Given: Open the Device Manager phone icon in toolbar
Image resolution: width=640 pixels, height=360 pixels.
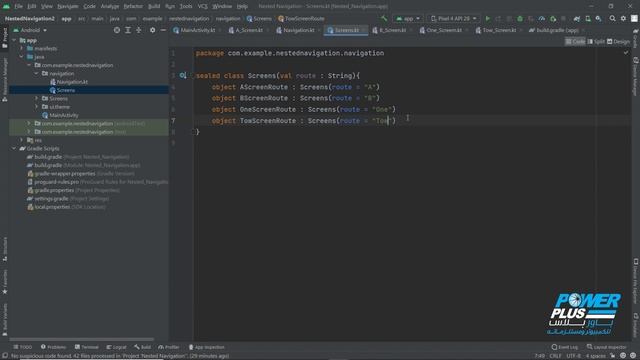Looking at the screenshot, I should pyautogui.click(x=588, y=19).
